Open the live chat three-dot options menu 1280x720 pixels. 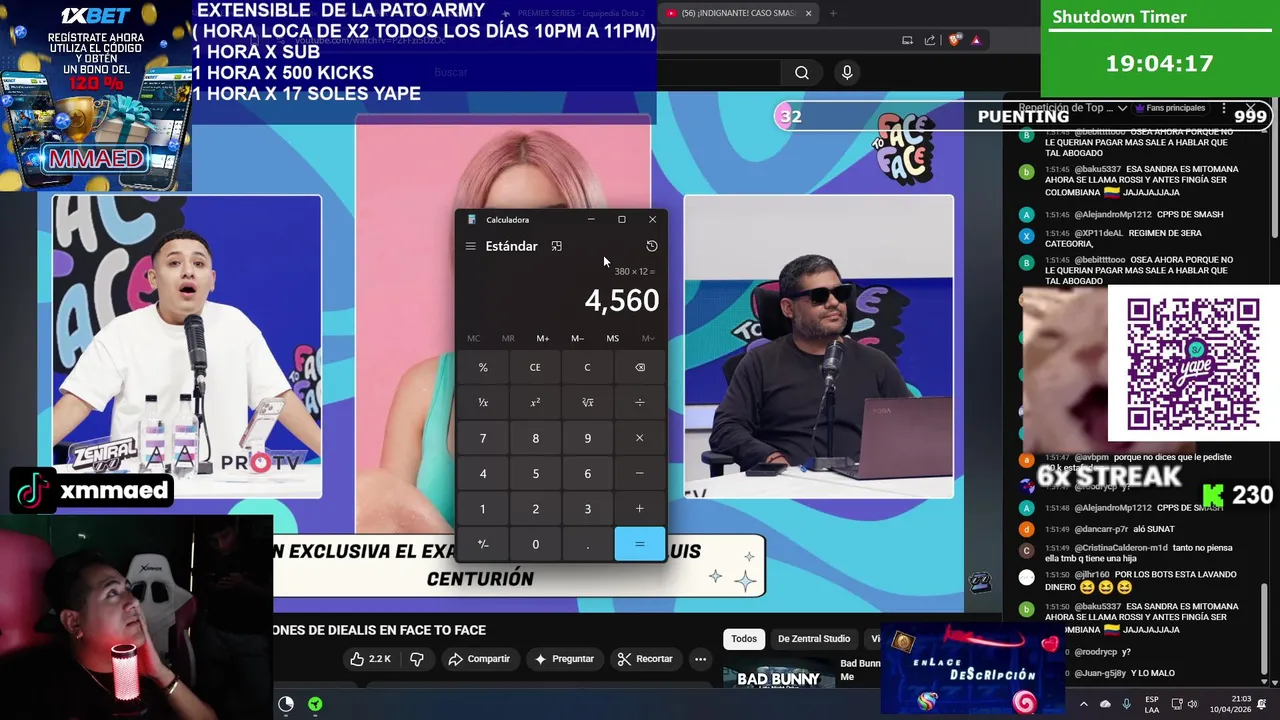pyautogui.click(x=1224, y=108)
